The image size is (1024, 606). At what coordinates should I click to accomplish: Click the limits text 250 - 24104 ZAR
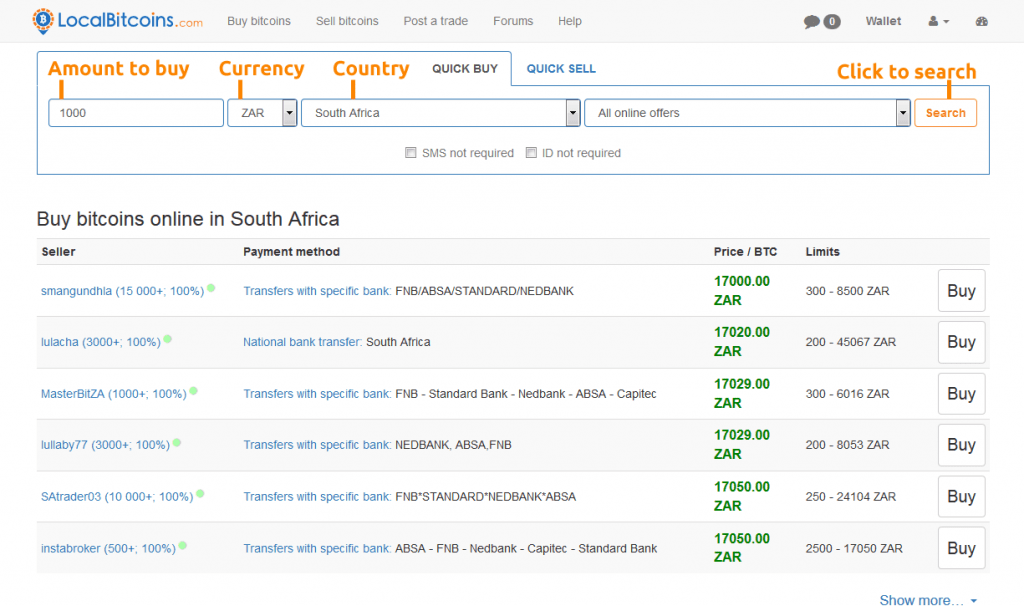tap(851, 497)
